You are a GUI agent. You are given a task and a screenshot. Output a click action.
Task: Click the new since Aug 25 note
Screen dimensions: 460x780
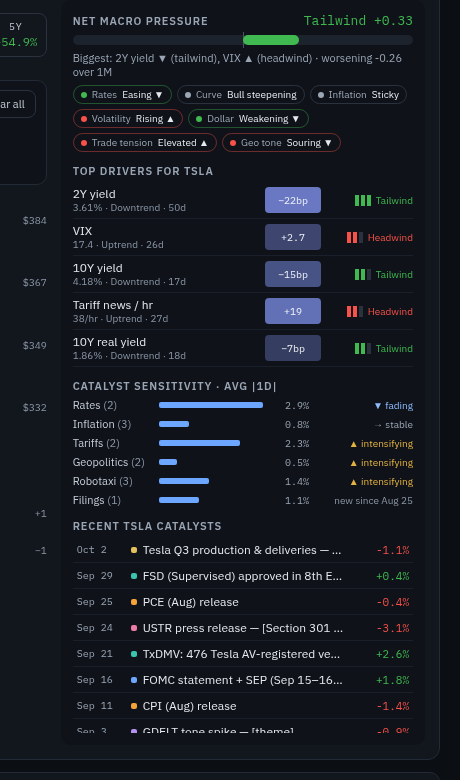point(373,500)
